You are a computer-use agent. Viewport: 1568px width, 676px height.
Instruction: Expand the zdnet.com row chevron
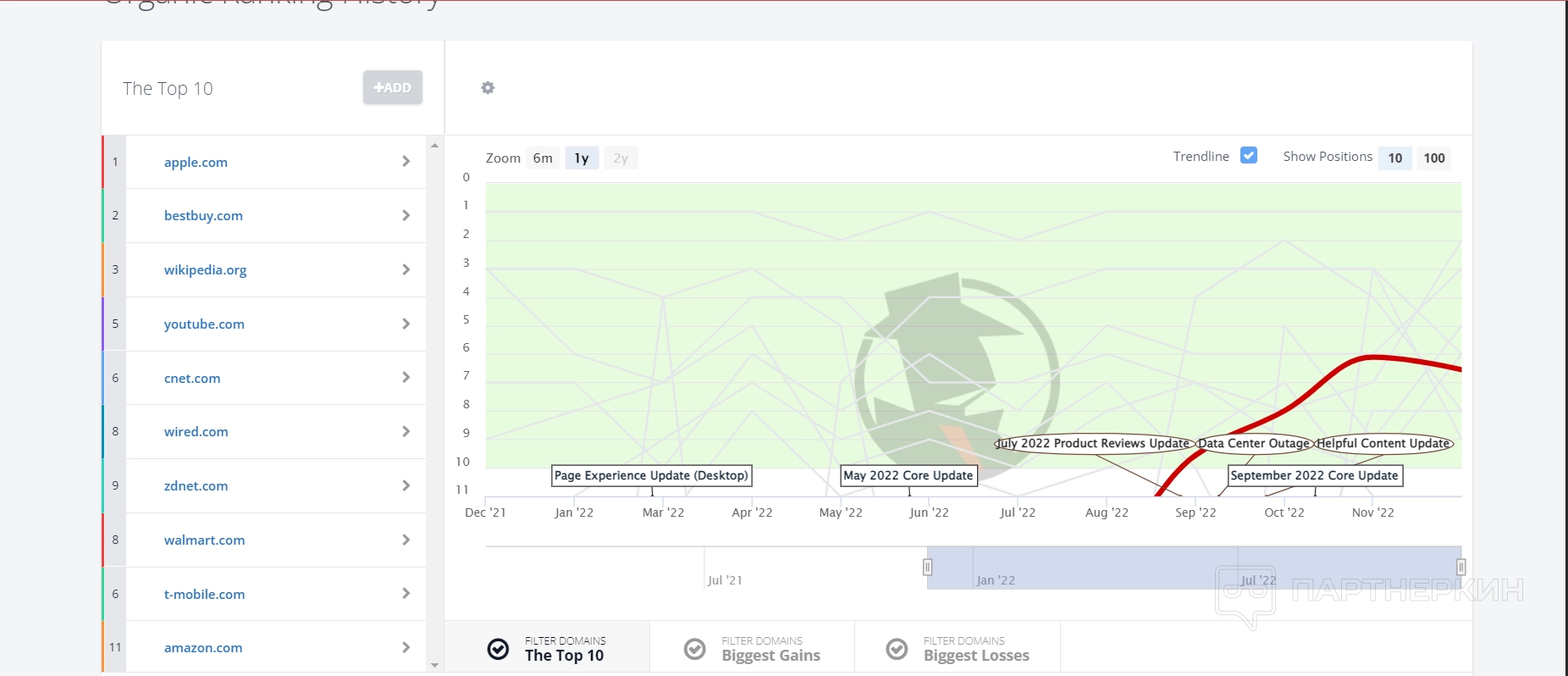click(406, 485)
